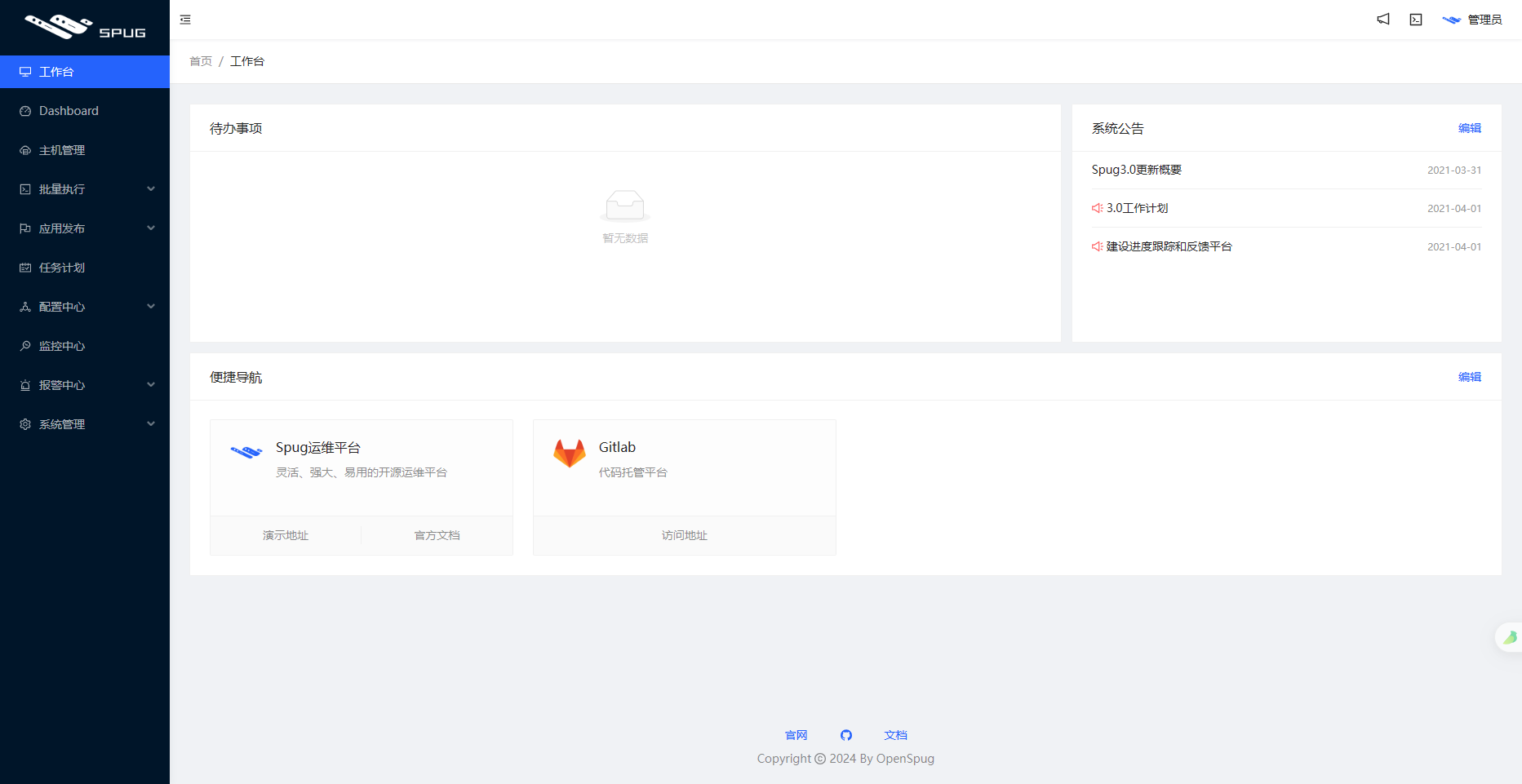Open 访问地址 on the Gitlab card
This screenshot has width=1522, height=784.
tap(685, 535)
